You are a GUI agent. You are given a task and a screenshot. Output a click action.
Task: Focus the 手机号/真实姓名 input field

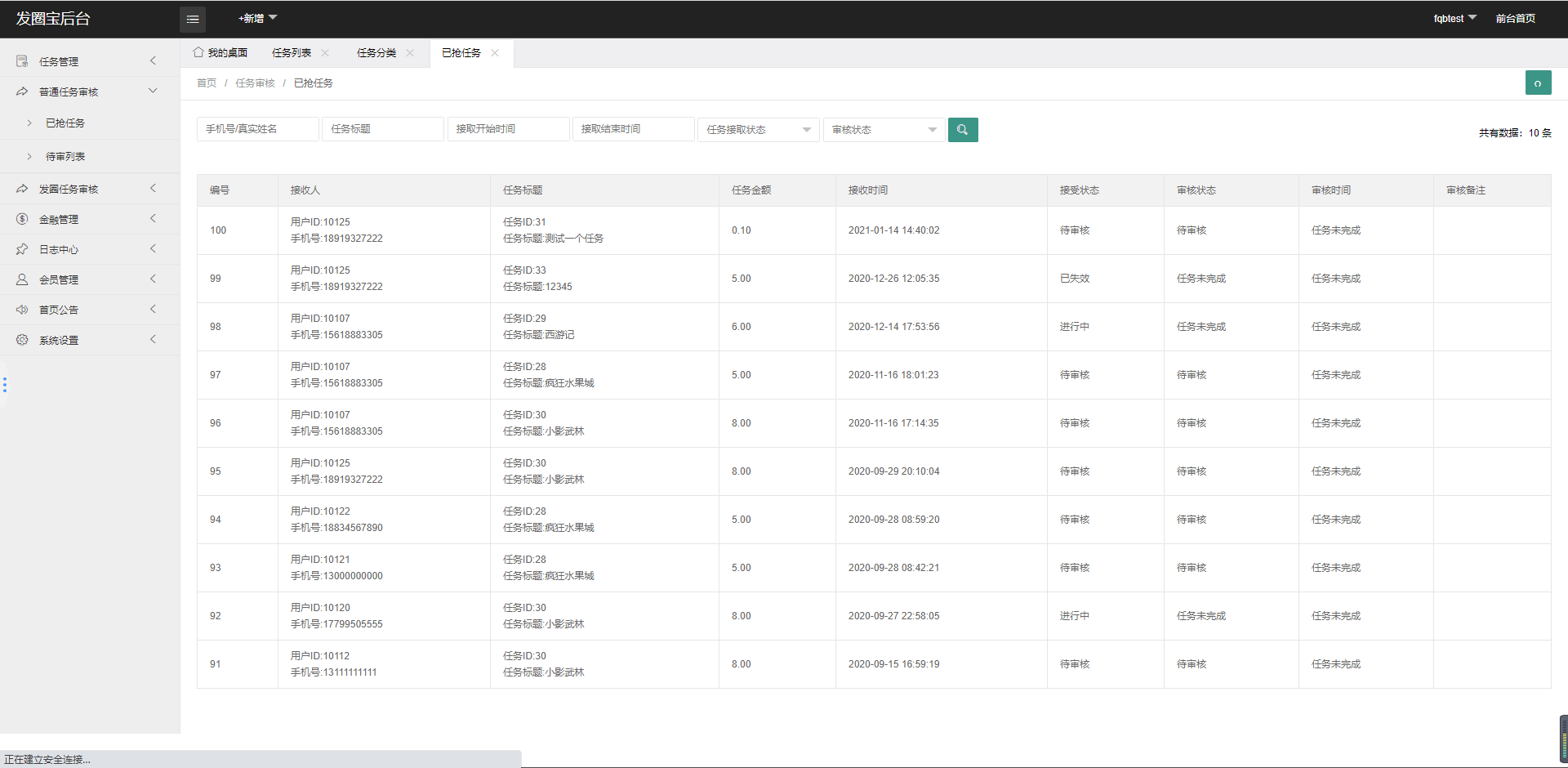click(258, 129)
